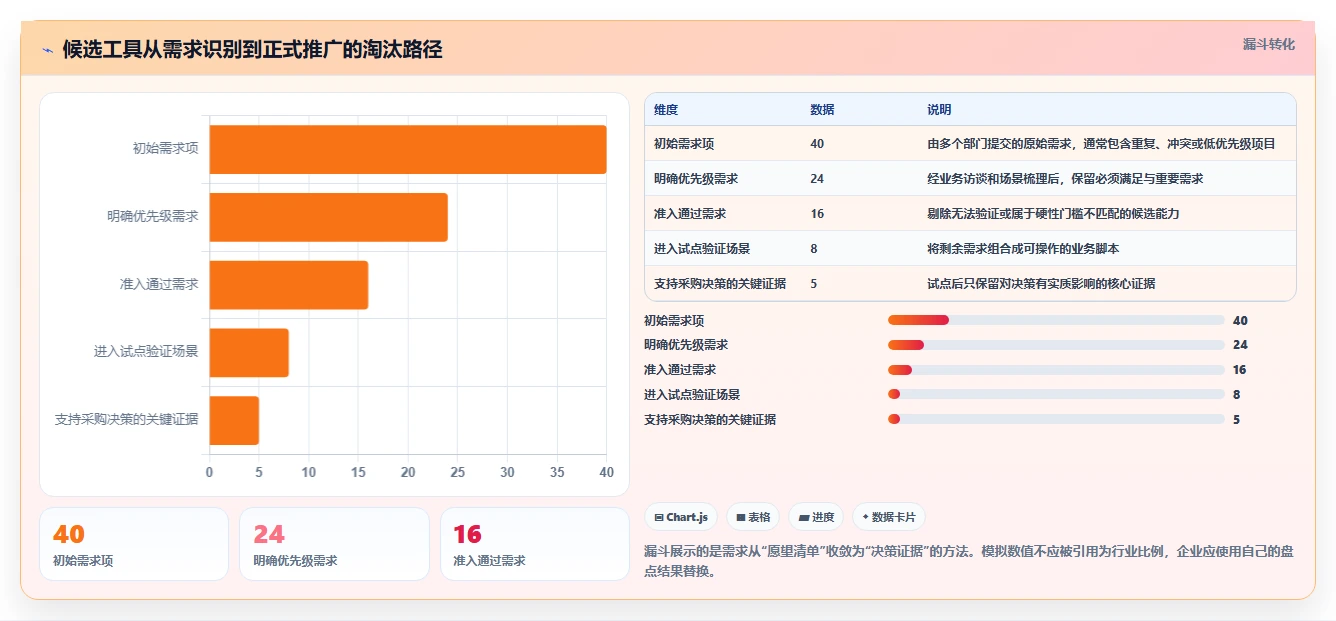Click the progress value 16 beside 准入通过需求
1336x621 pixels.
click(x=1240, y=370)
